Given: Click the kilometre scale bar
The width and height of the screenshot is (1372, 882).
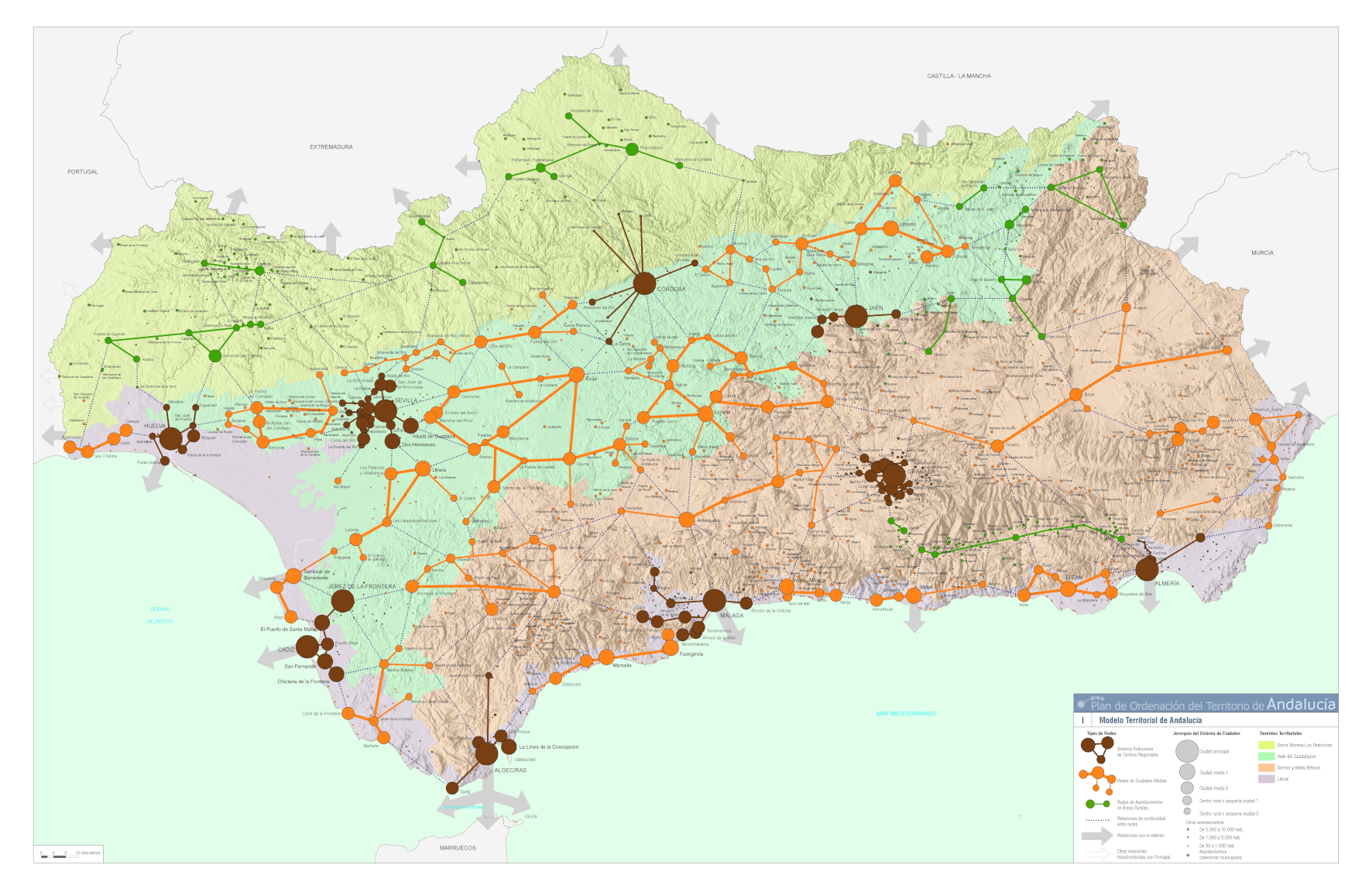Looking at the screenshot, I should (60, 855).
